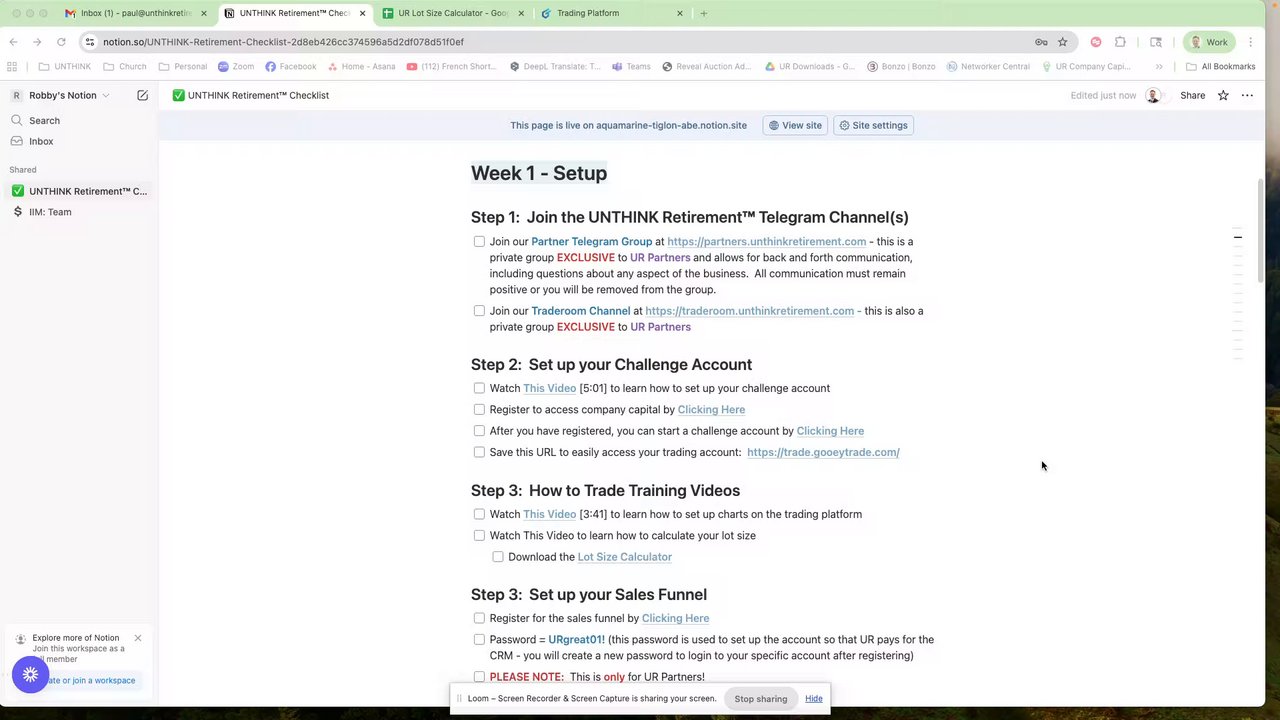Select UNTHINK Retirement page in sidebar
The height and width of the screenshot is (720, 1280).
80,191
